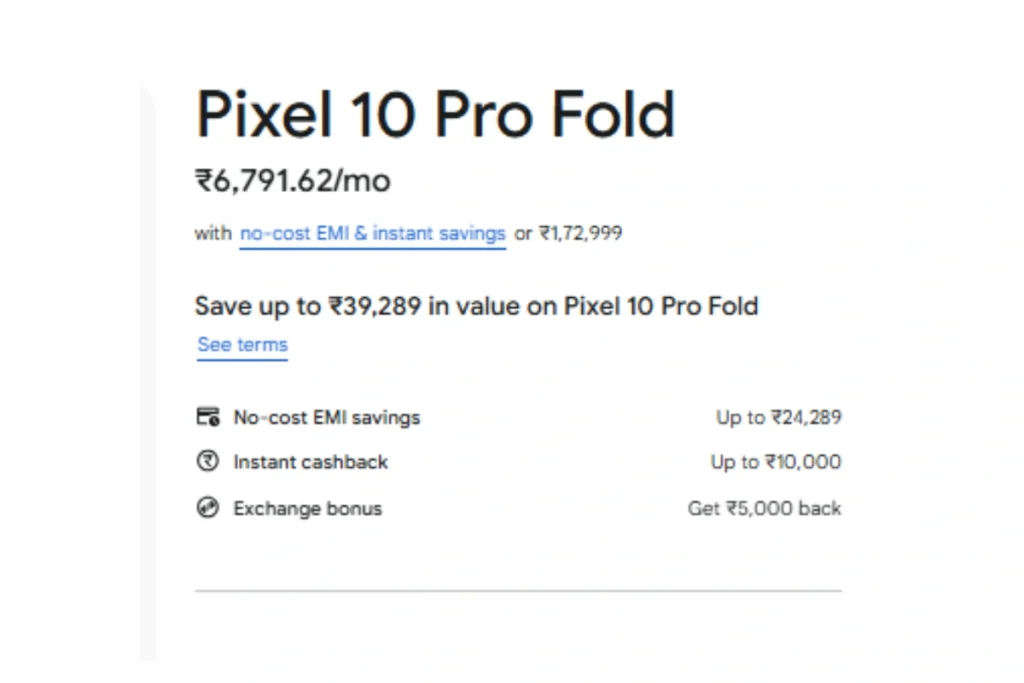Select the Exchange bonus label
The image size is (1024, 683).
pyautogui.click(x=307, y=509)
